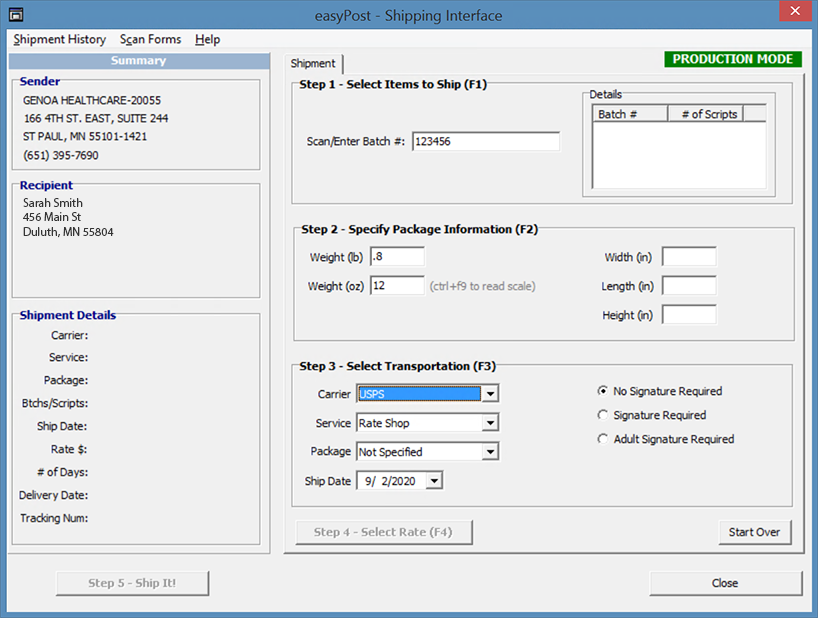The width and height of the screenshot is (818, 618).
Task: Select No Signature Required option
Action: tap(603, 391)
